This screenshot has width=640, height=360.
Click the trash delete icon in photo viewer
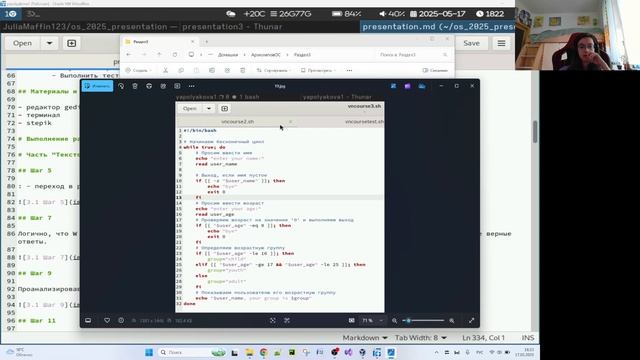coord(135,86)
